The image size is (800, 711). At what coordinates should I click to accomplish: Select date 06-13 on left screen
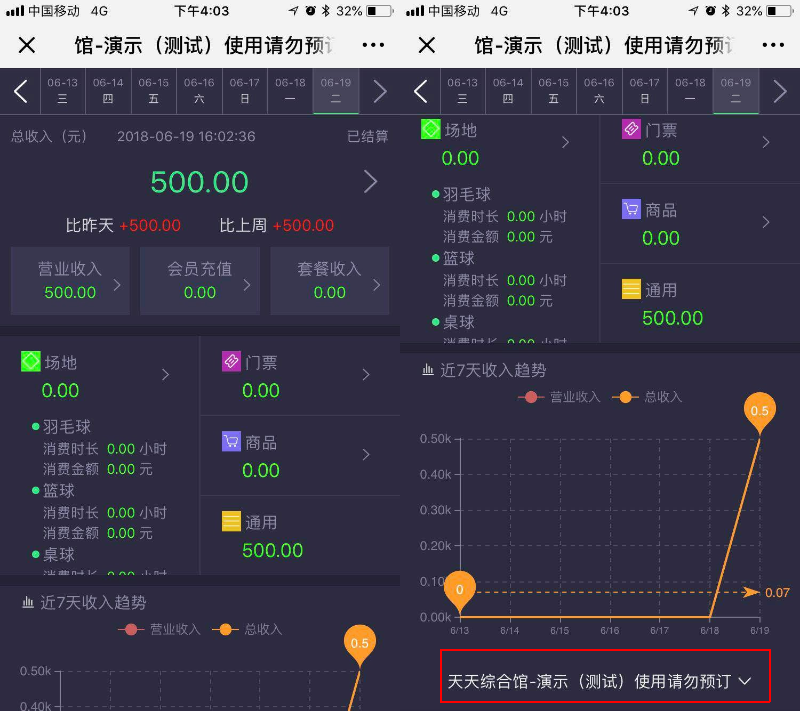pyautogui.click(x=63, y=91)
